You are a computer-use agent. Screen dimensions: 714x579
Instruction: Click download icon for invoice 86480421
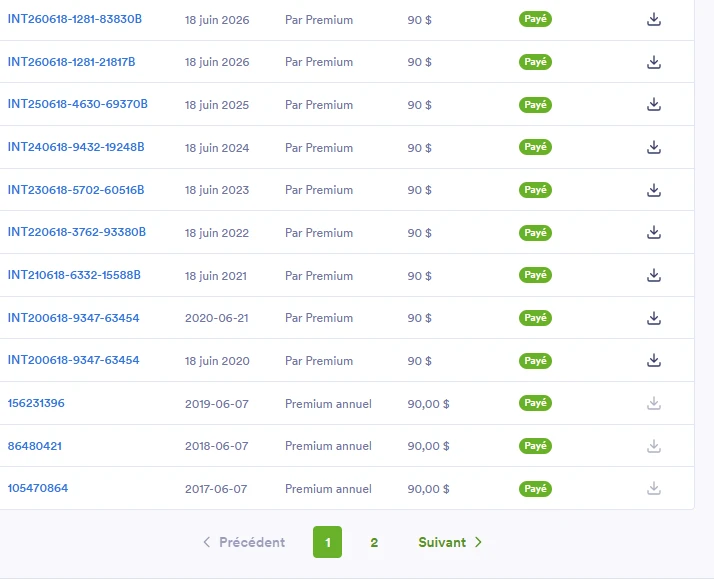coord(654,446)
